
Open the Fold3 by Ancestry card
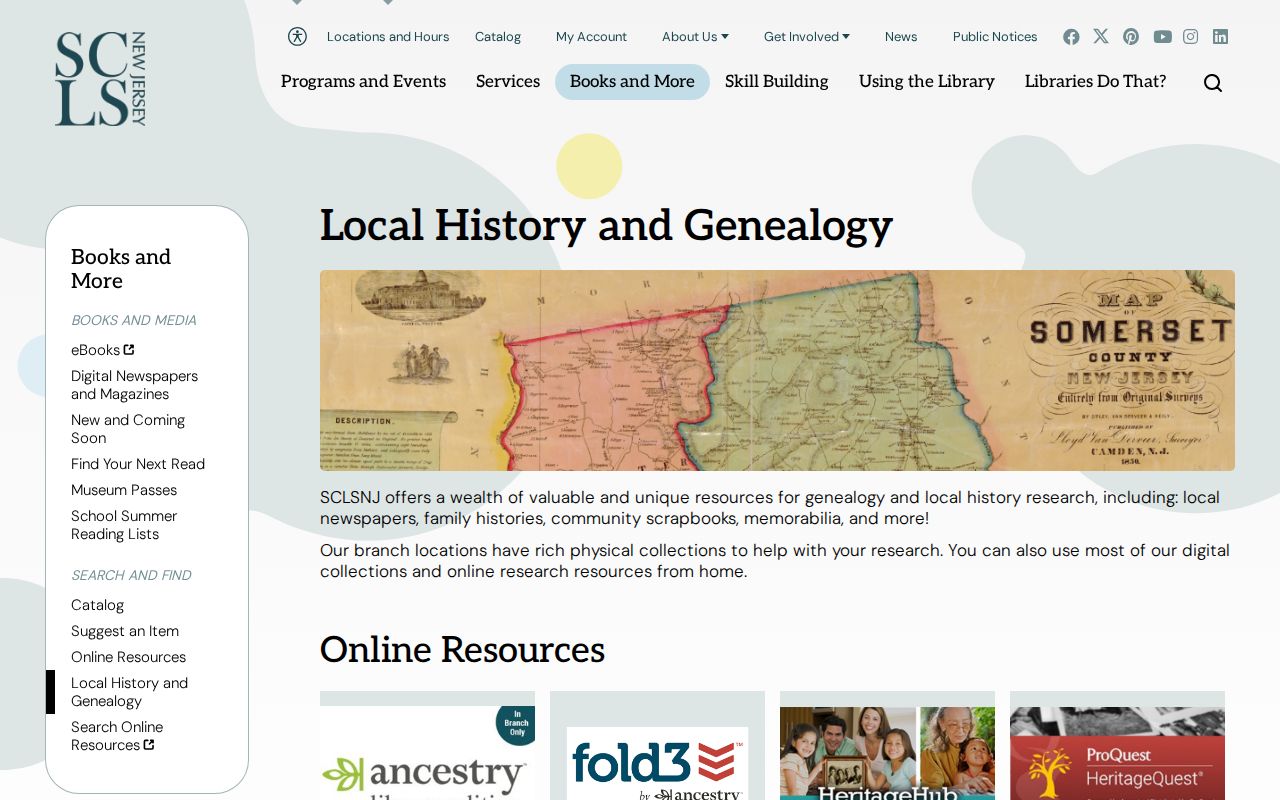point(657,746)
